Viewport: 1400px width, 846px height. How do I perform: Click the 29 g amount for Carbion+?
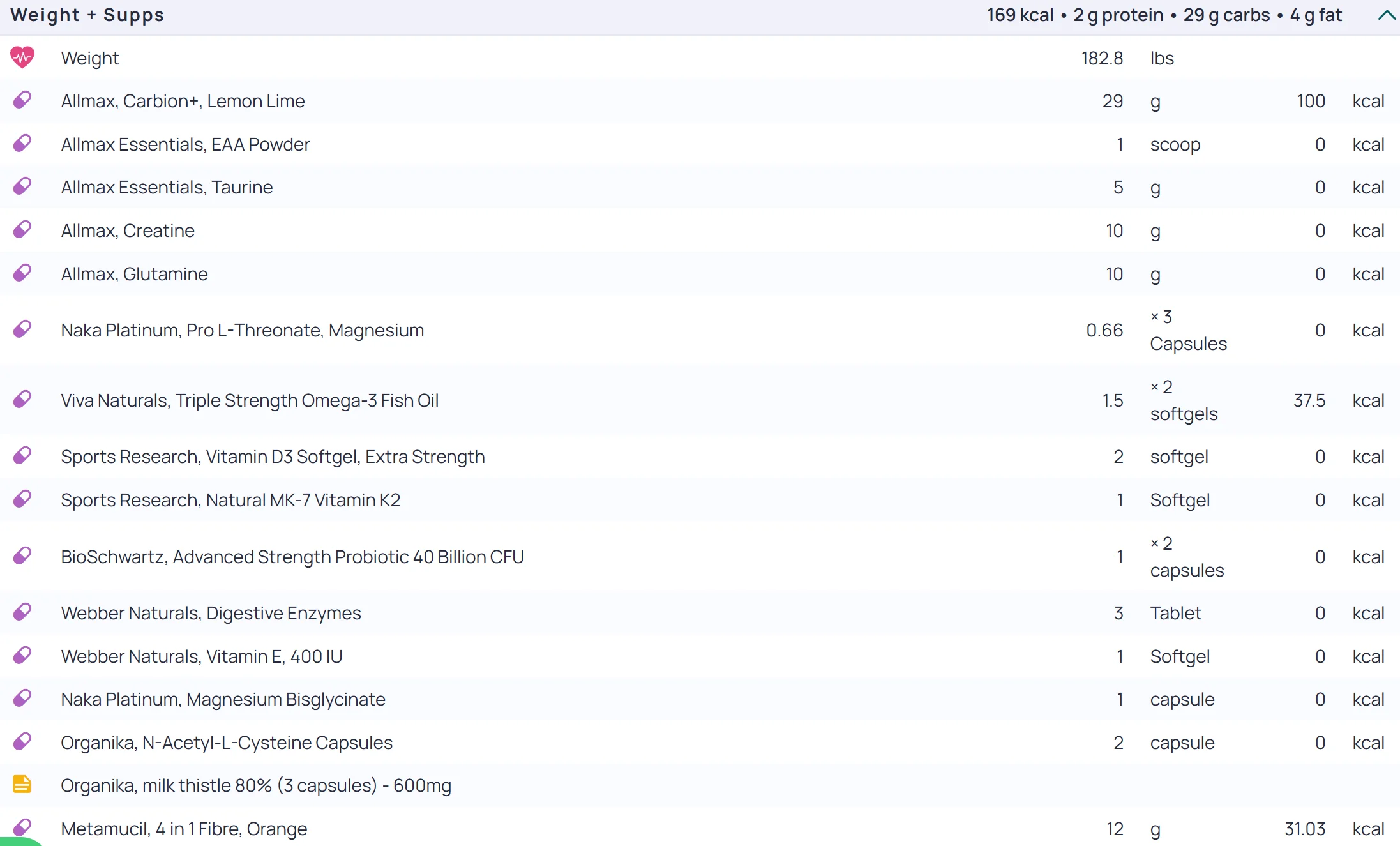point(1113,101)
